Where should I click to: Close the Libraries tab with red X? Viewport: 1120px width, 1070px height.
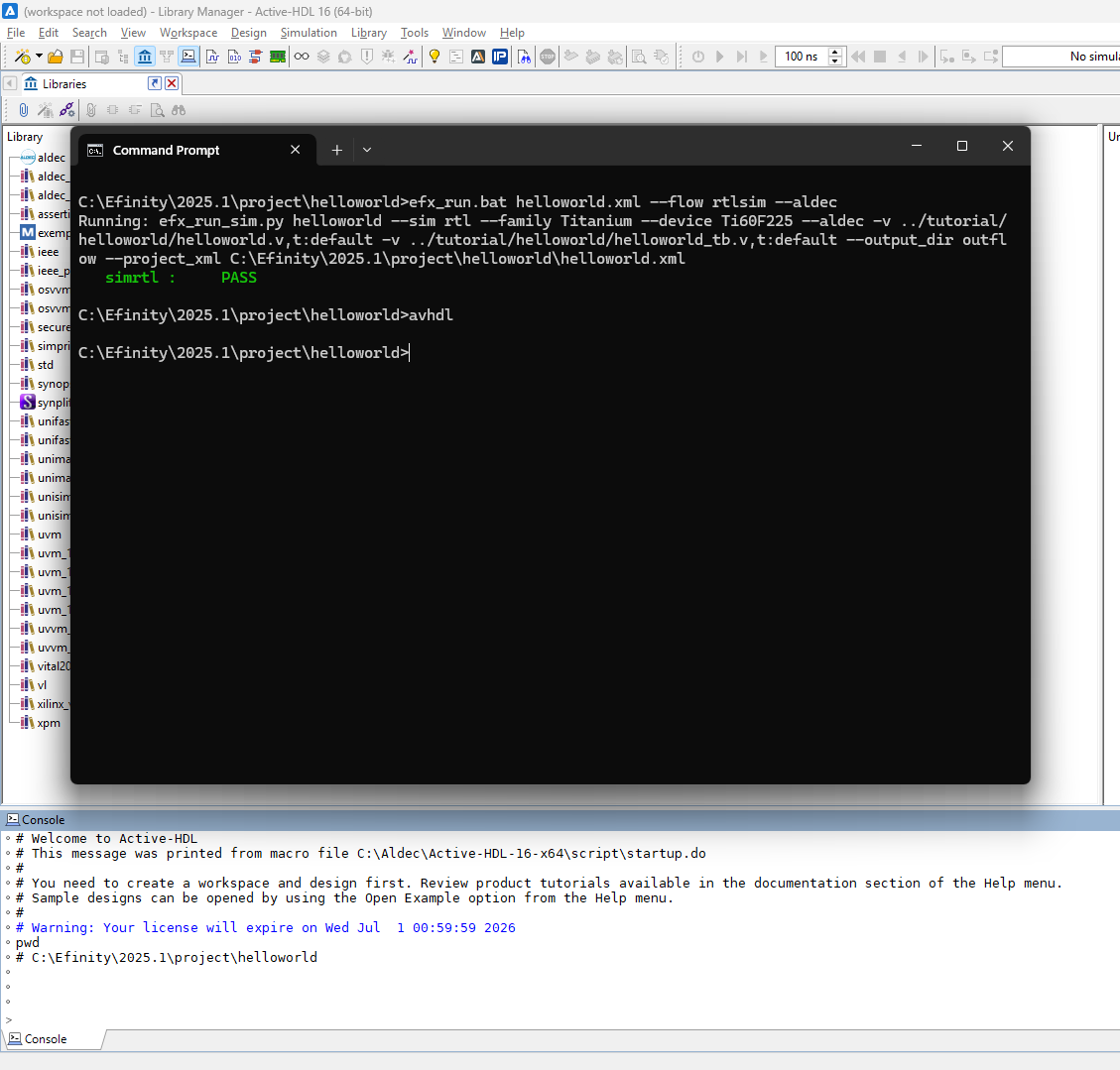[x=172, y=83]
